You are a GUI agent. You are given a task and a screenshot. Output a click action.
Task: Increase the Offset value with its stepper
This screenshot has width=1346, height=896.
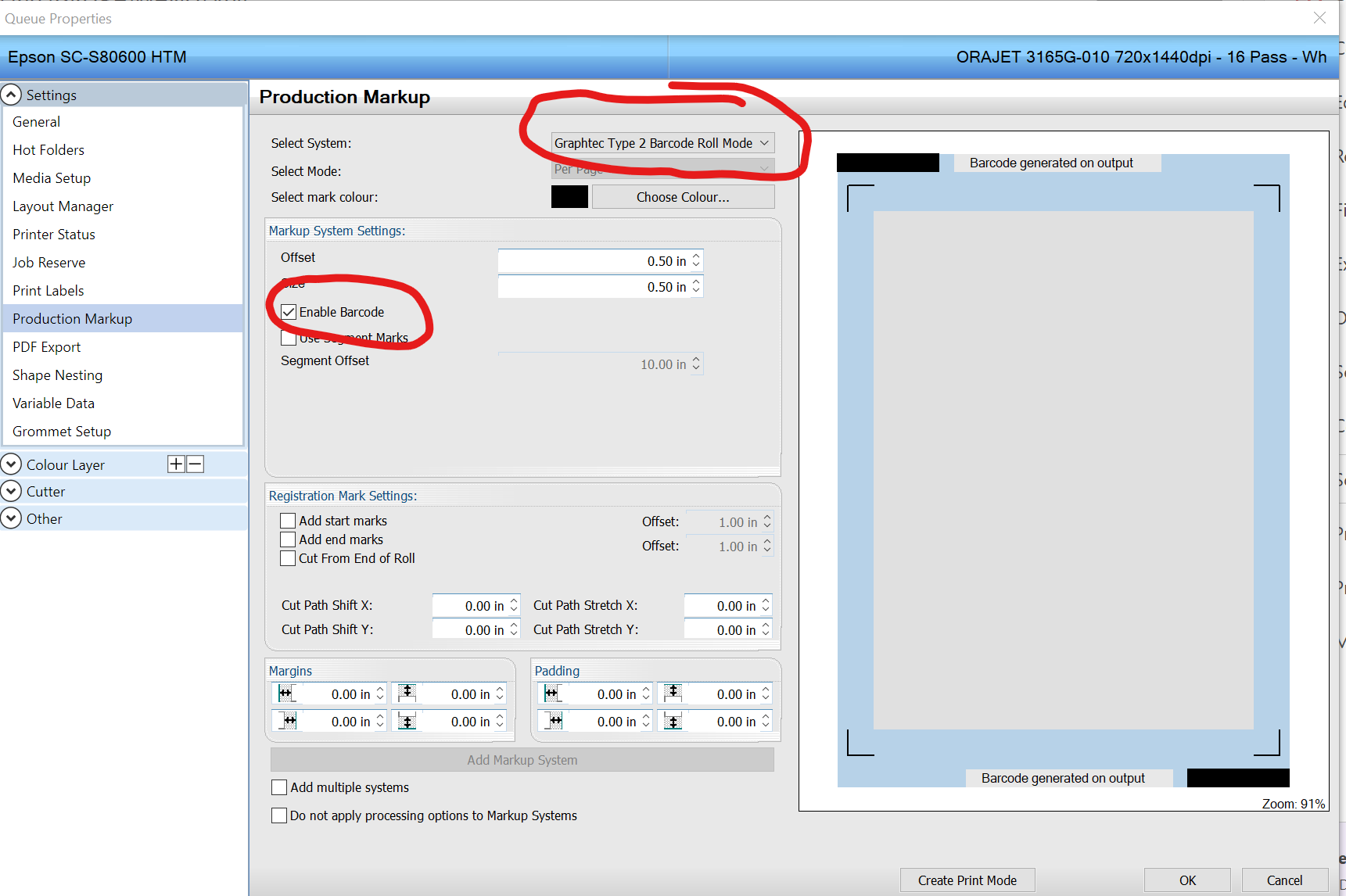pyautogui.click(x=695, y=256)
